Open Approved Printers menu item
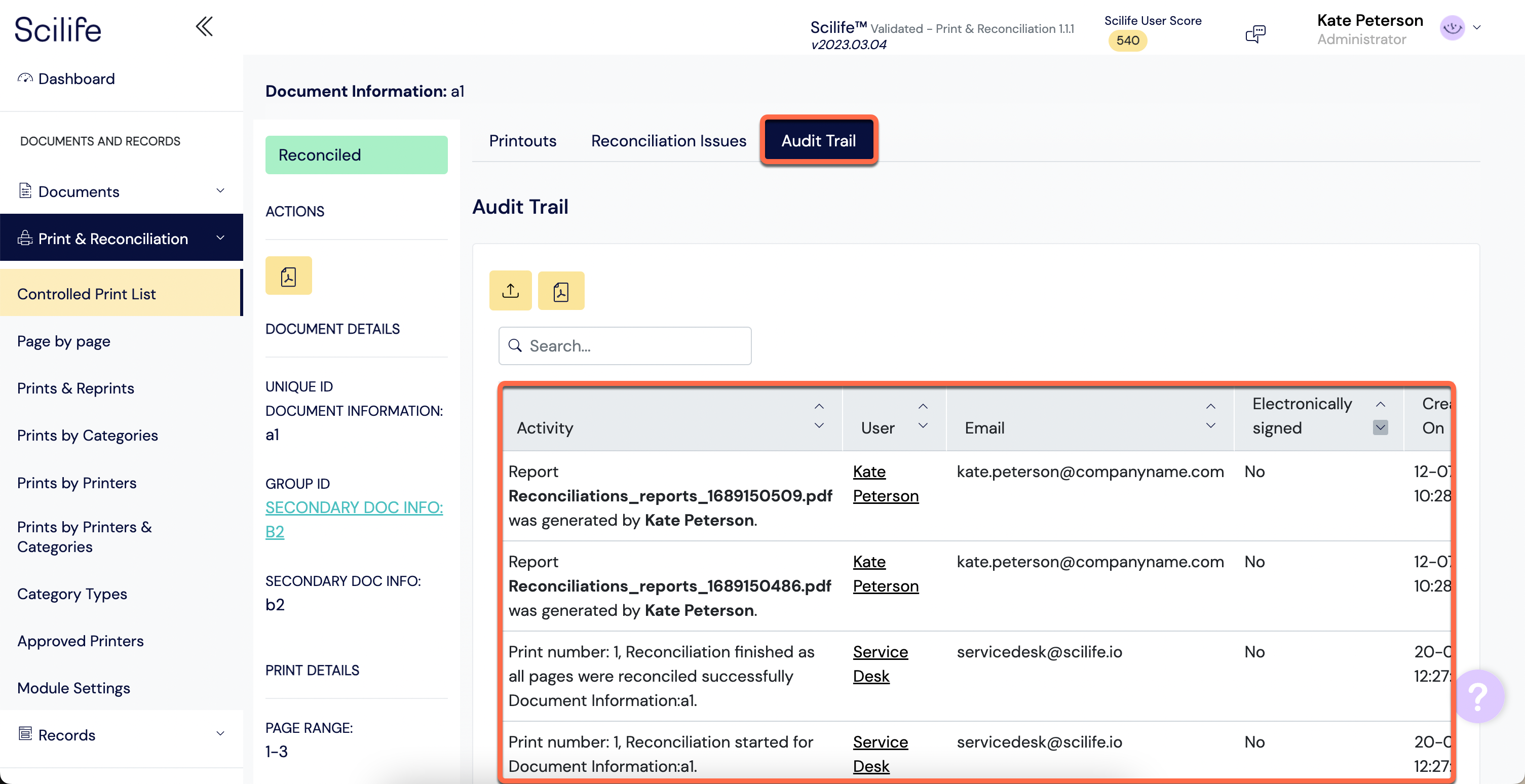The image size is (1525, 784). click(80, 640)
